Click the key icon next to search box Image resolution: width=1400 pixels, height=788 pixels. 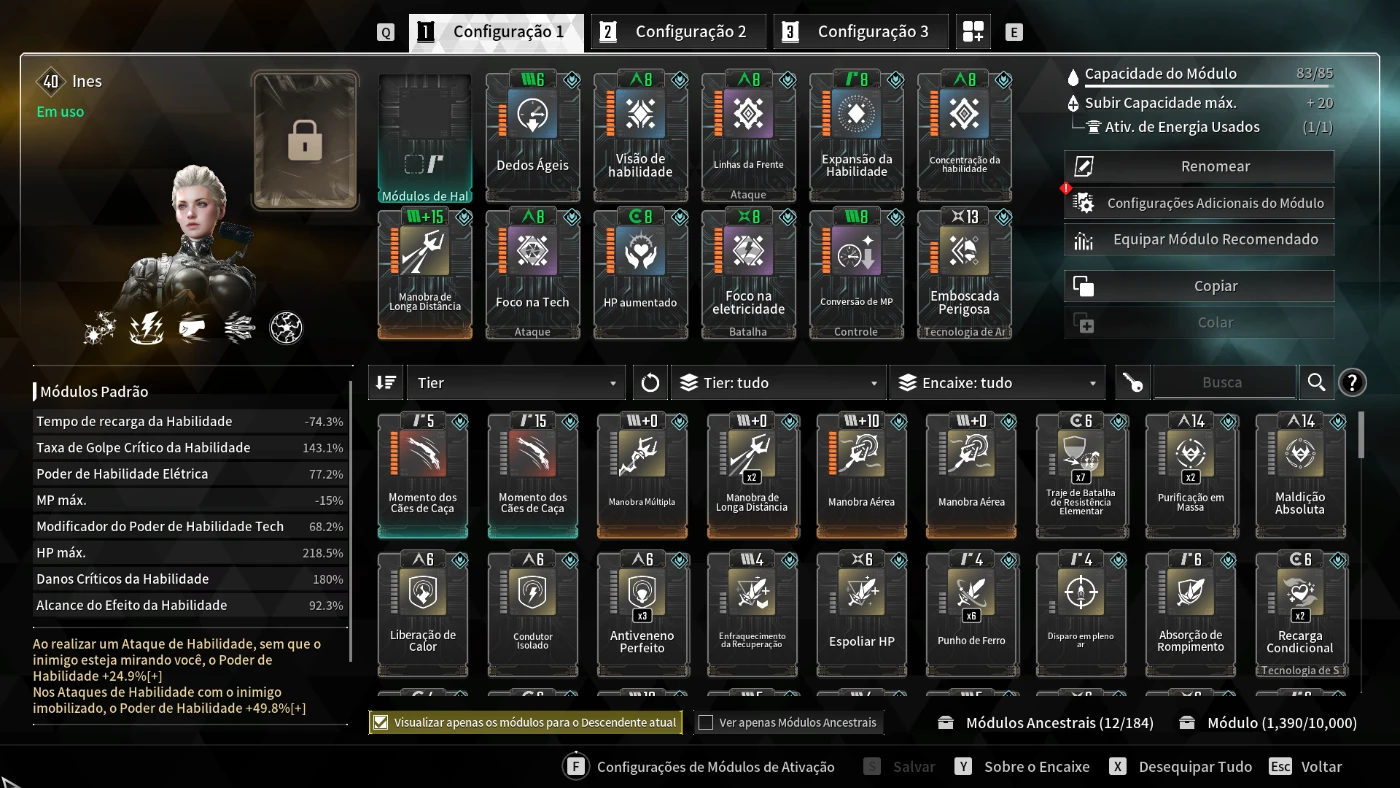[1132, 383]
